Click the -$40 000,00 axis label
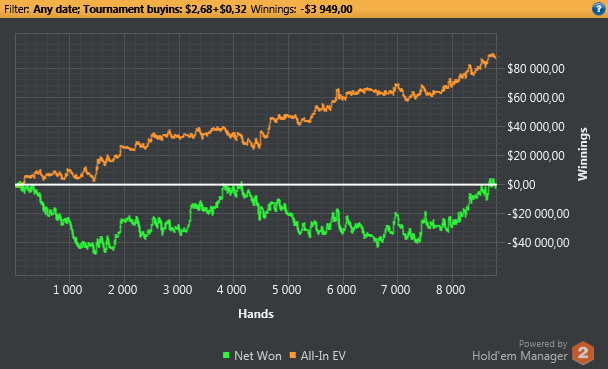 [x=539, y=243]
